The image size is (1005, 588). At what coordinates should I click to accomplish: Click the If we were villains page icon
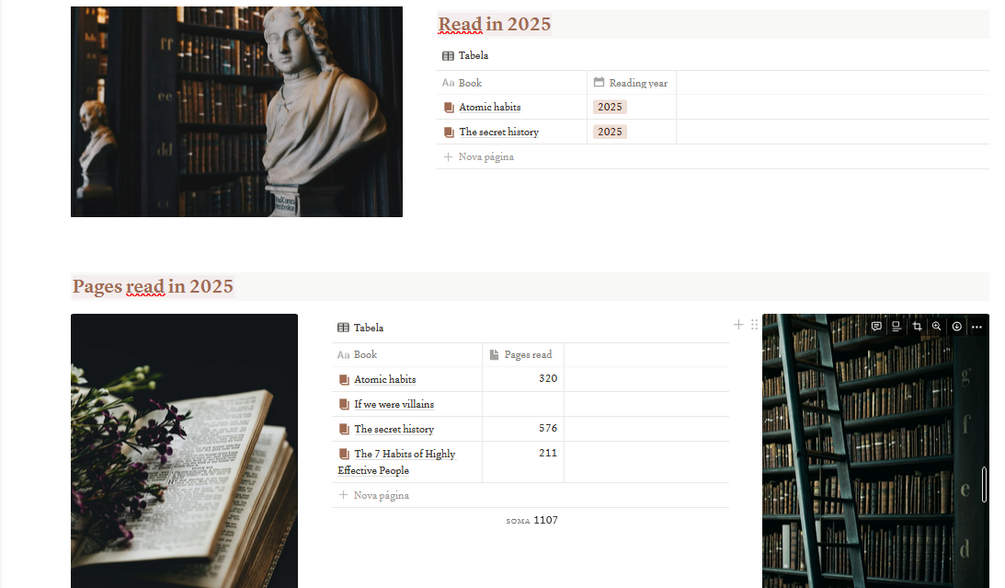coord(344,405)
